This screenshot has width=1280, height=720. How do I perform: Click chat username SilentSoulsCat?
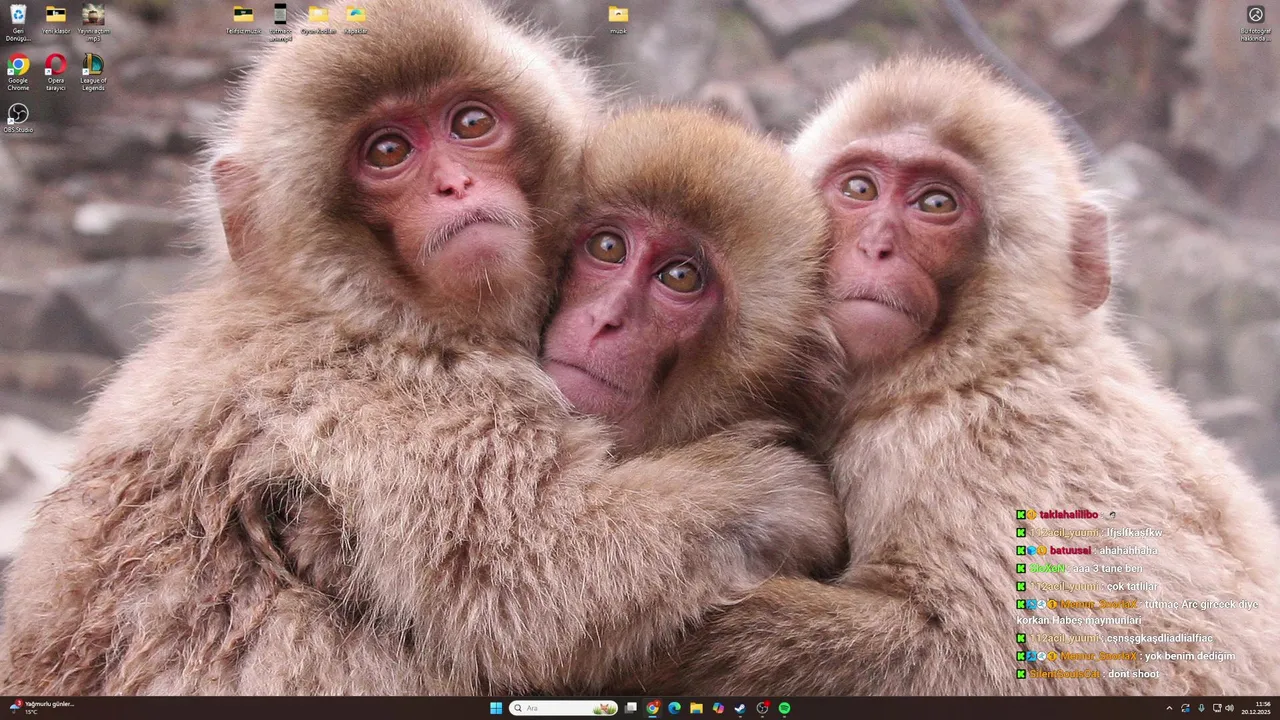[1065, 674]
